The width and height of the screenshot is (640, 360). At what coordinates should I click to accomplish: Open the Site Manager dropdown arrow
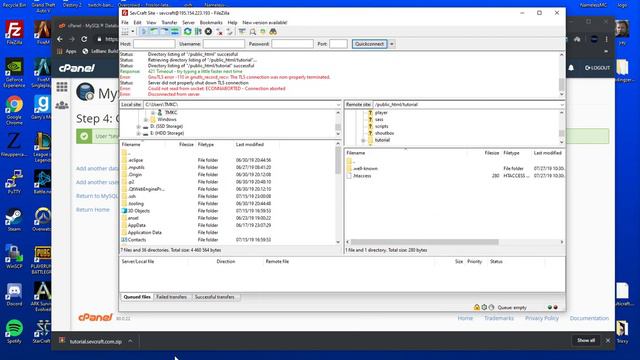pos(133,32)
